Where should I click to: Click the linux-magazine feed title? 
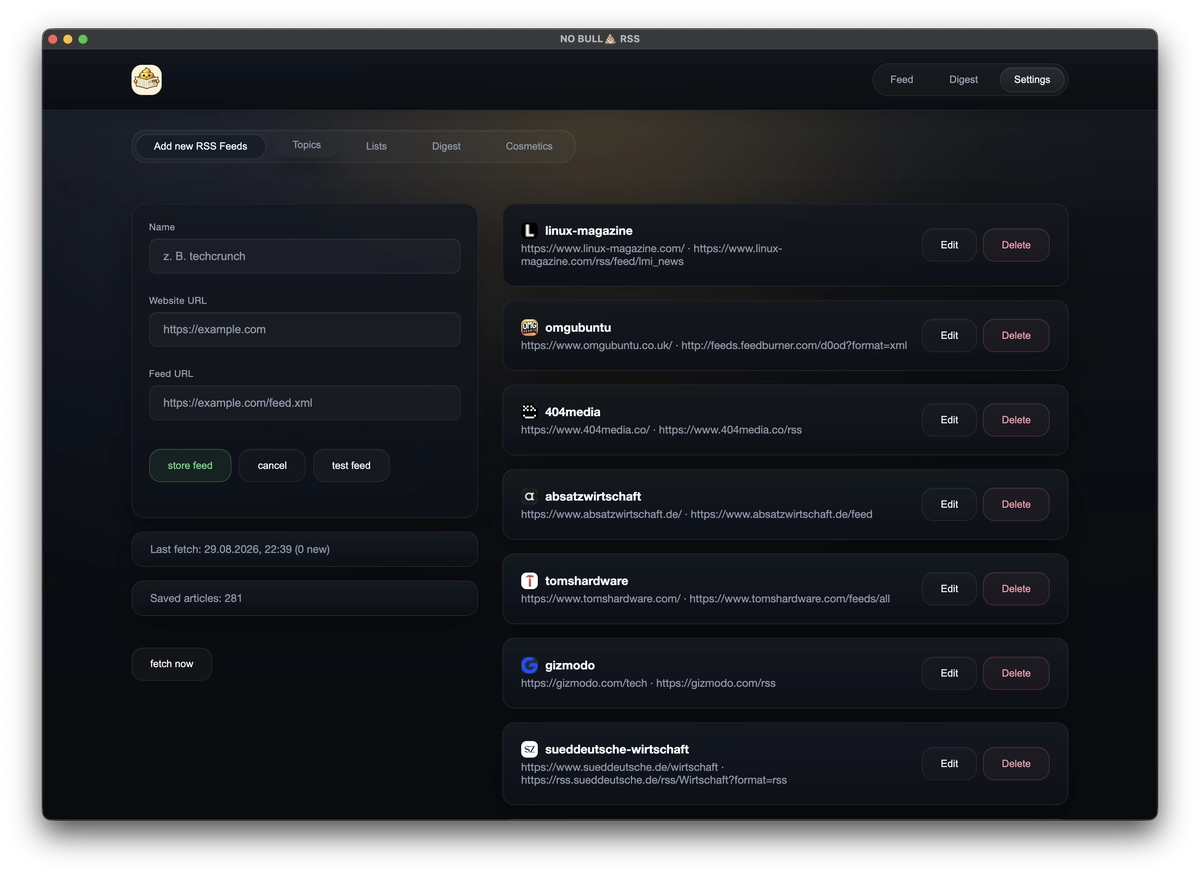click(589, 231)
